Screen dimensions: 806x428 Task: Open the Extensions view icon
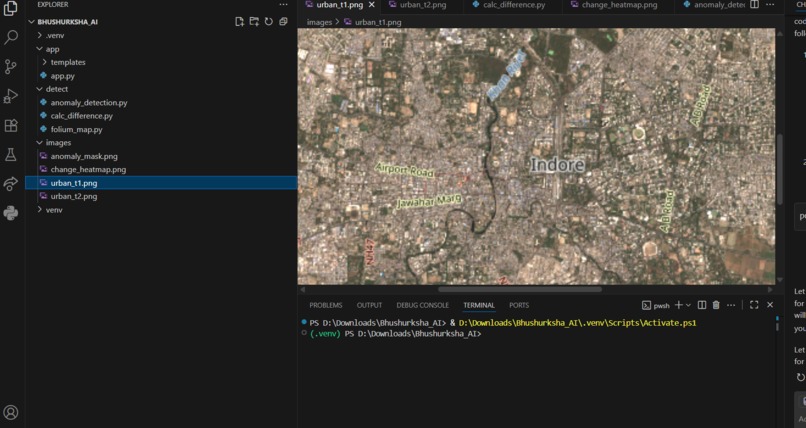pos(11,125)
